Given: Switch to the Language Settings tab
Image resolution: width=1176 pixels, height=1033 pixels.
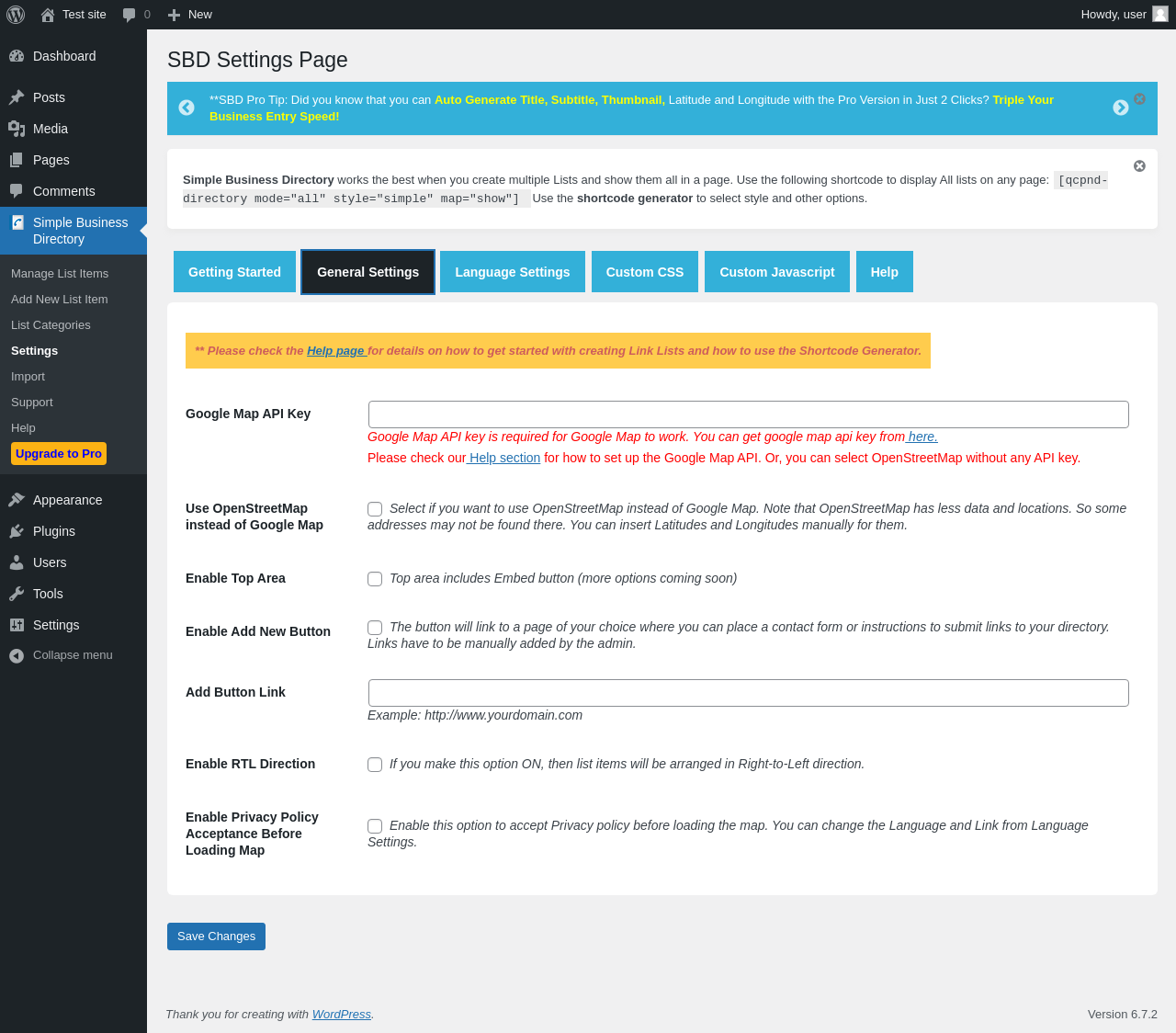Looking at the screenshot, I should pyautogui.click(x=513, y=272).
